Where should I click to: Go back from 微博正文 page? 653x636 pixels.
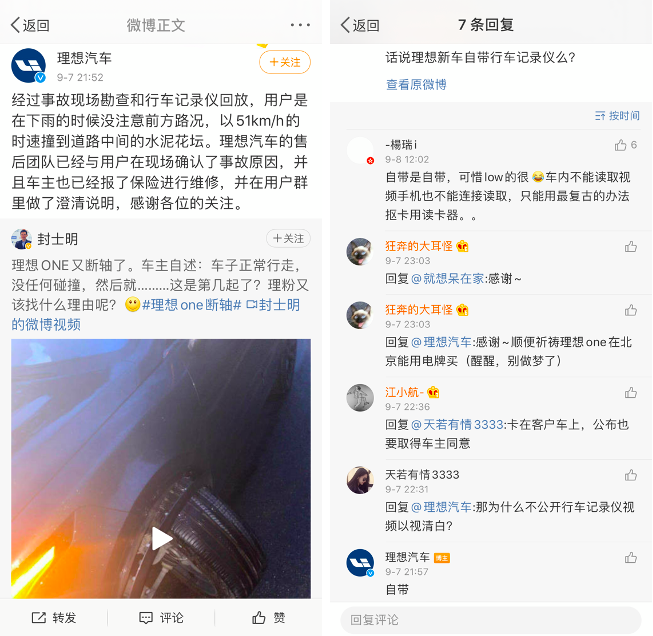[x=30, y=25]
